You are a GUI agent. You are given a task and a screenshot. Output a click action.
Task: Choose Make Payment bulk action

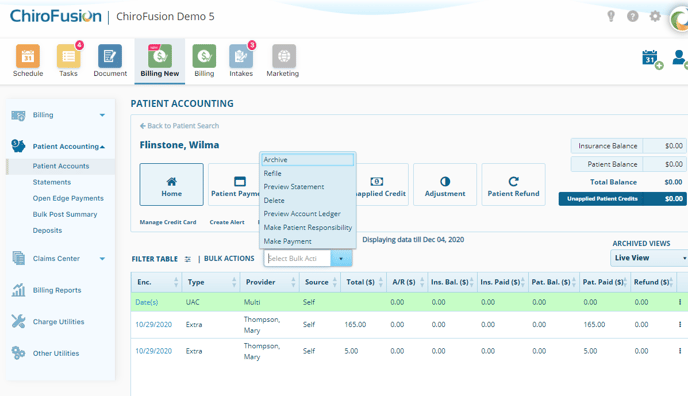pos(308,241)
